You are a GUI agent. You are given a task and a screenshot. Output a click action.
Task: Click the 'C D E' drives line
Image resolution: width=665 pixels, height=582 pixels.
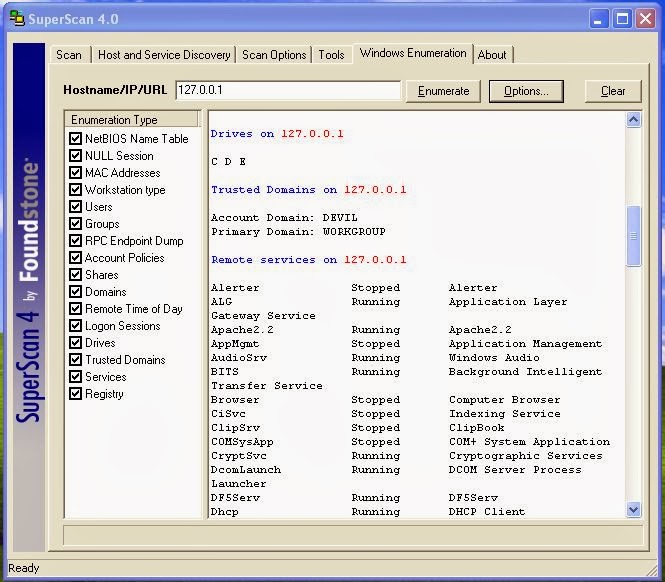tap(228, 162)
